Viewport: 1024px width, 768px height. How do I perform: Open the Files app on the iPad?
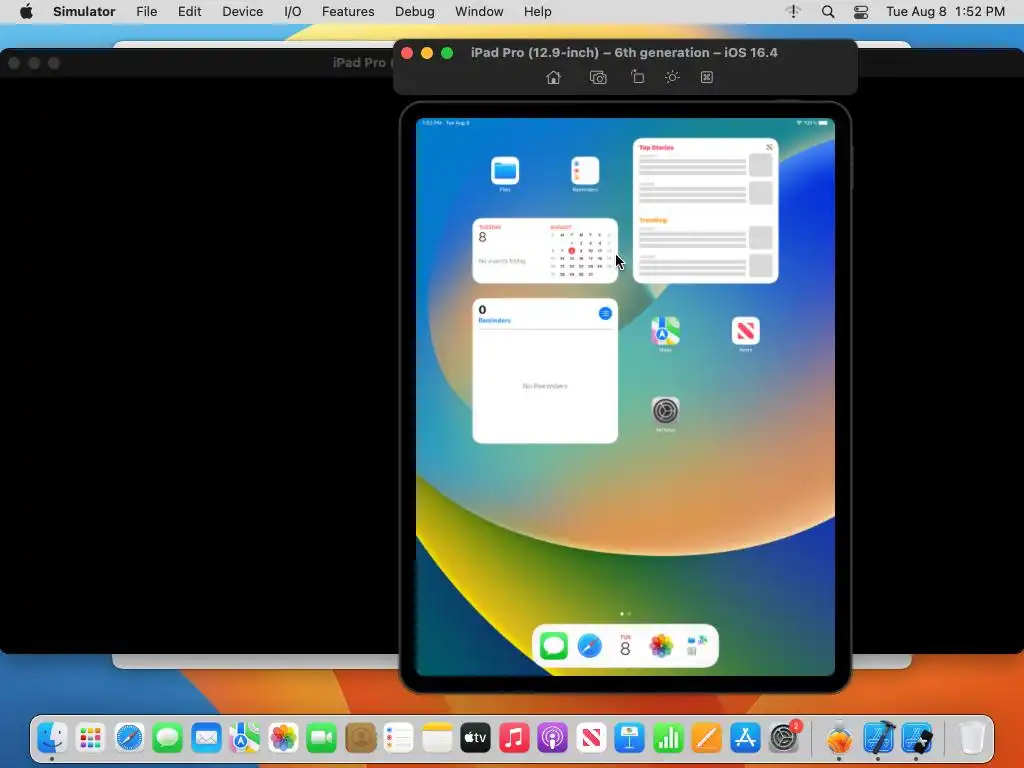point(505,170)
